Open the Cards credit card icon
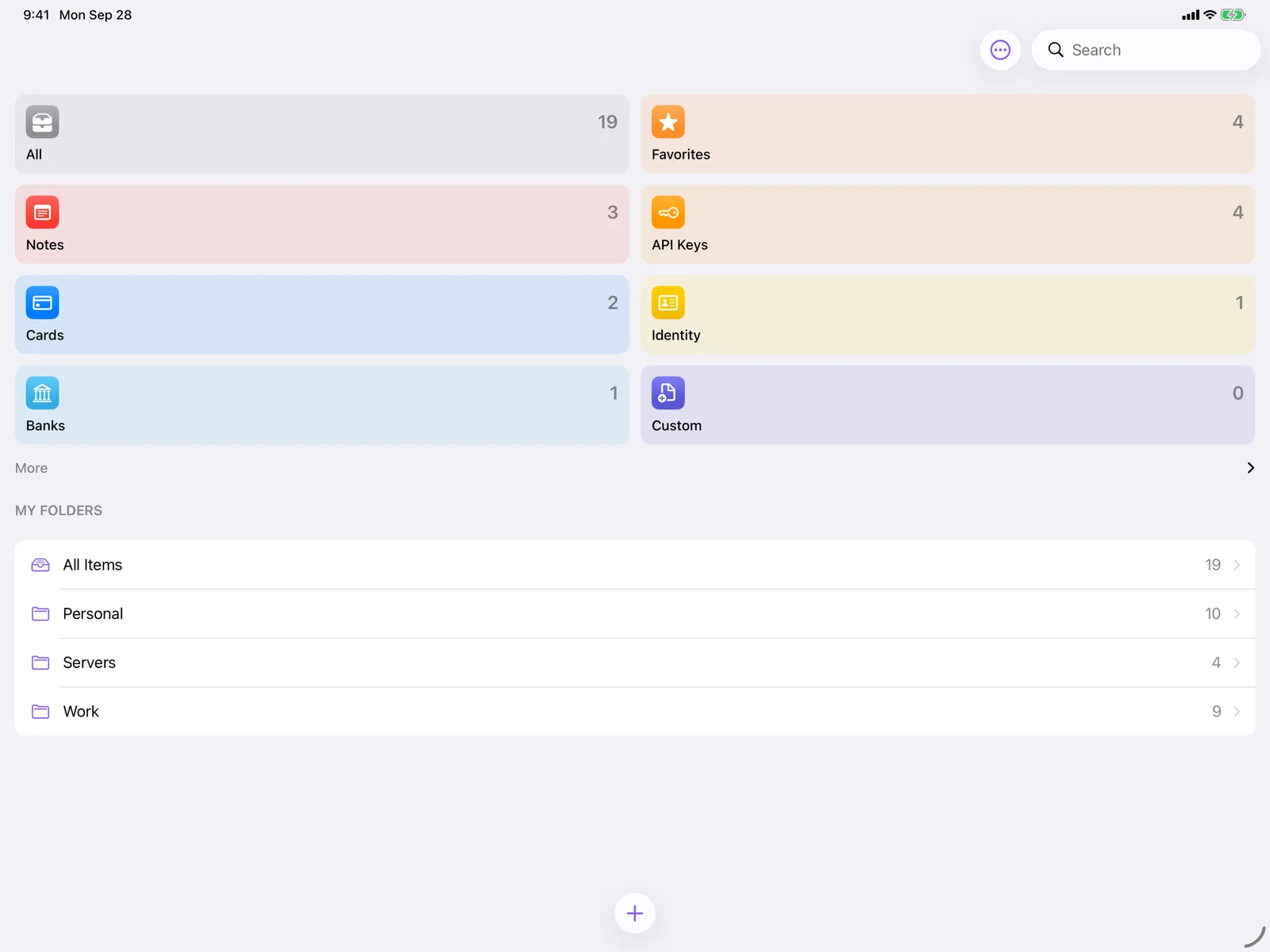The width and height of the screenshot is (1270, 952). [x=42, y=303]
